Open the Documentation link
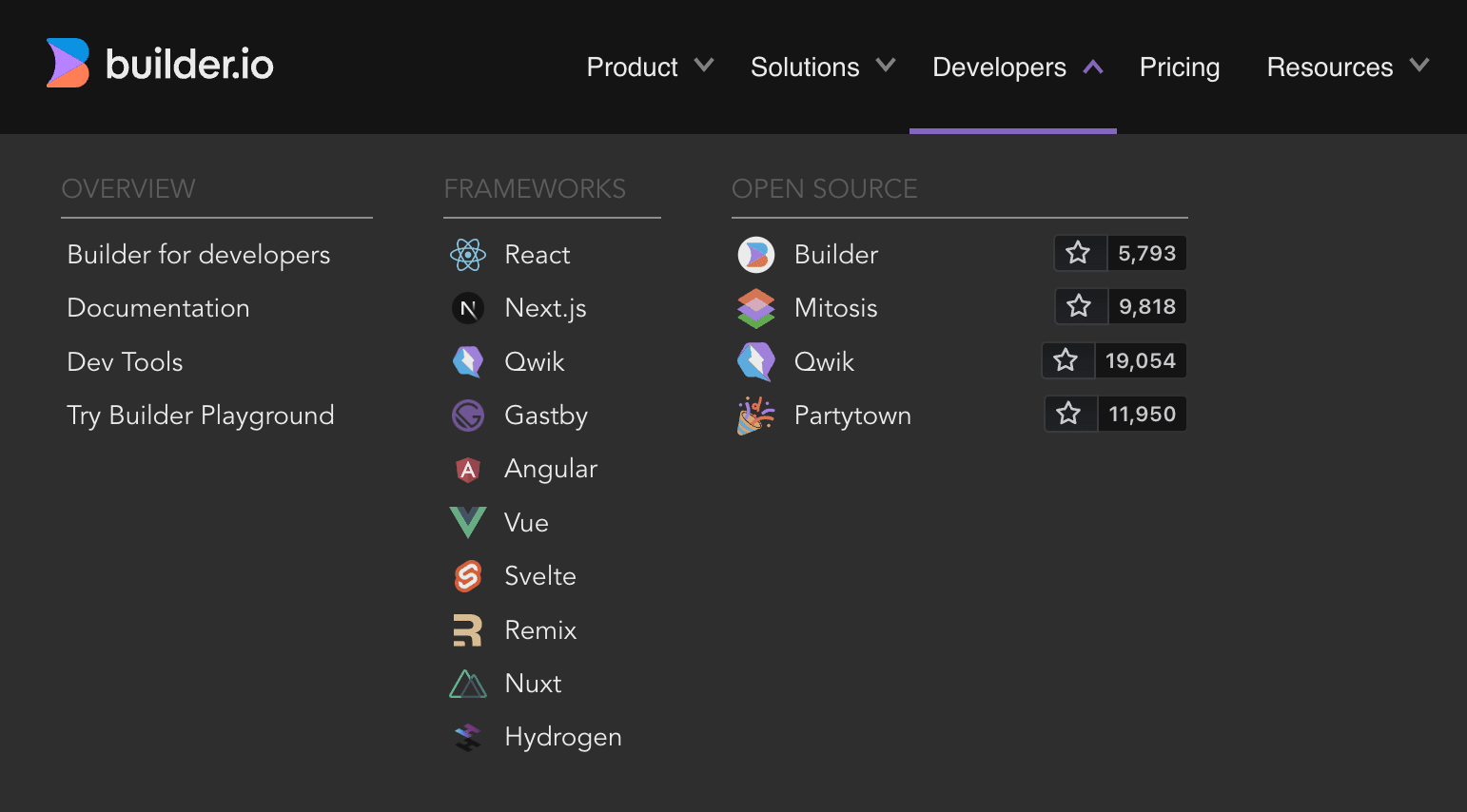1467x812 pixels. [x=159, y=308]
